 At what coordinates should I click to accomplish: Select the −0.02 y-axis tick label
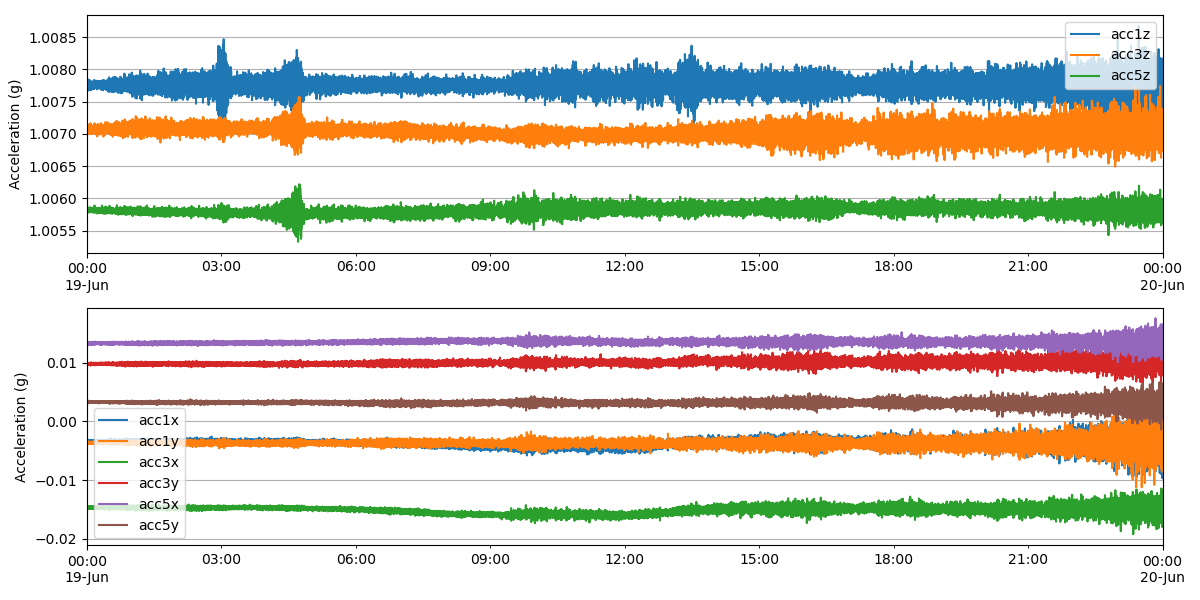[58, 540]
